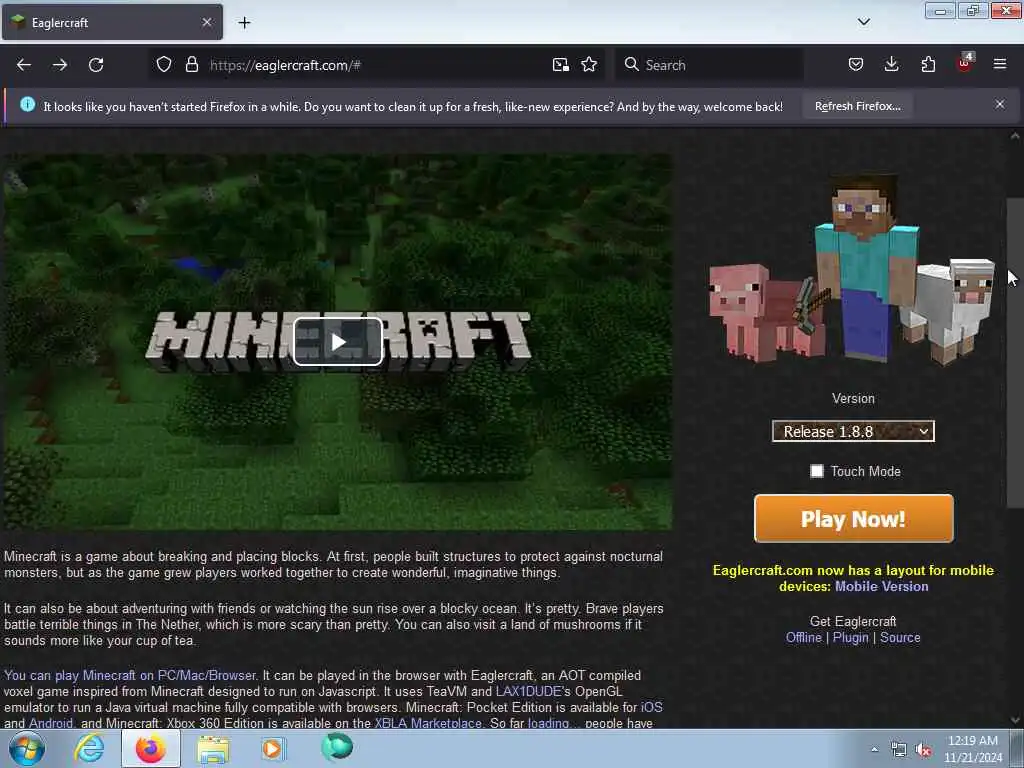Enable the Touch Mode checkbox
1024x768 pixels.
tap(816, 472)
